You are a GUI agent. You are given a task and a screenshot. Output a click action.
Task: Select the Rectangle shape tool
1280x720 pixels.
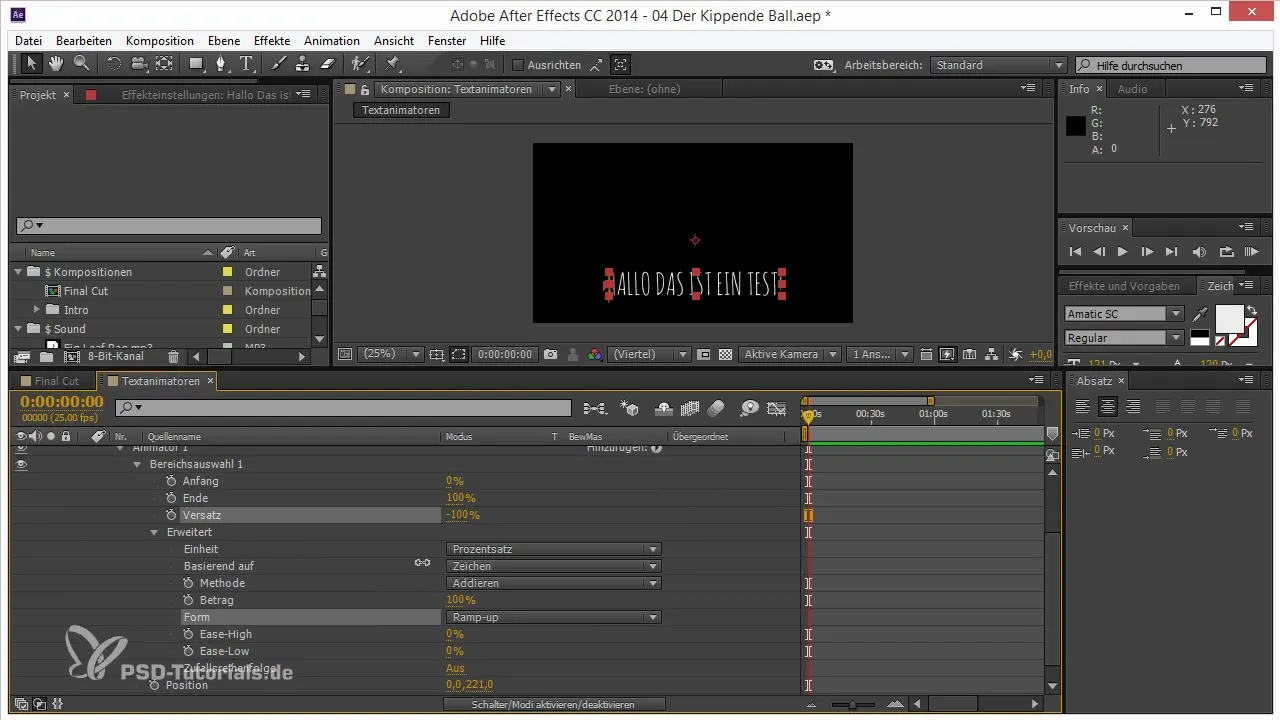click(197, 64)
